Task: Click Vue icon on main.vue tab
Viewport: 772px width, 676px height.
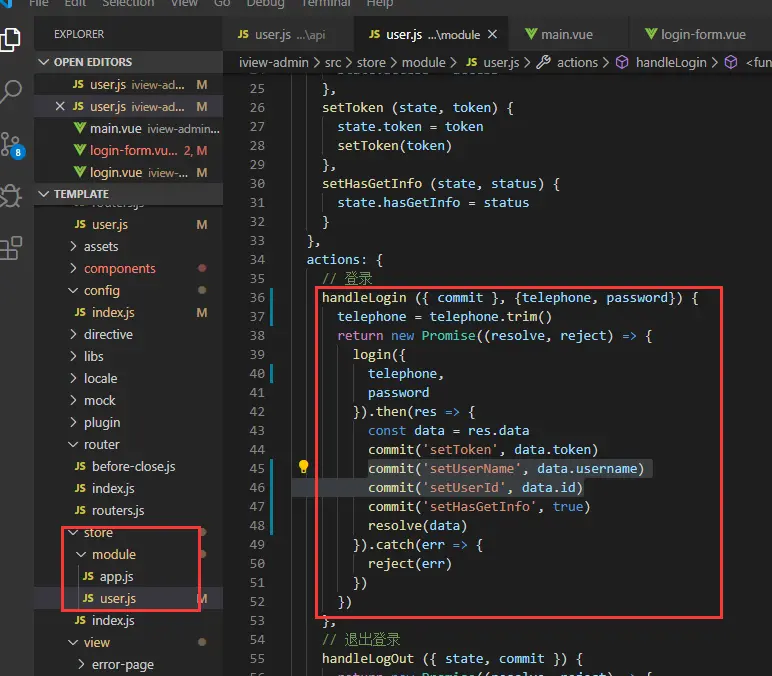Action: (531, 34)
